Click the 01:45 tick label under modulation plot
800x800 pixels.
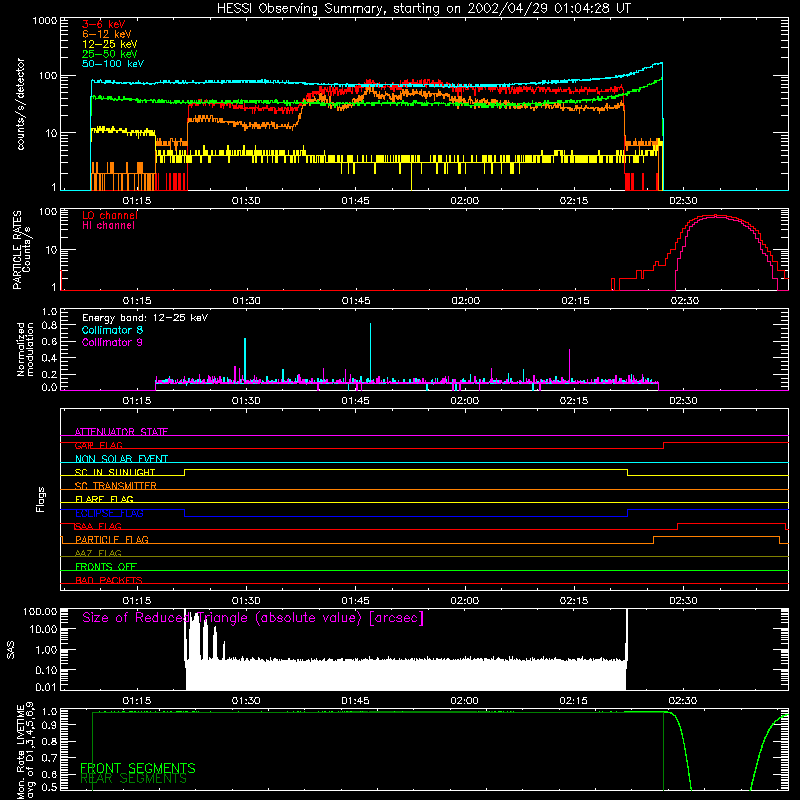355,401
